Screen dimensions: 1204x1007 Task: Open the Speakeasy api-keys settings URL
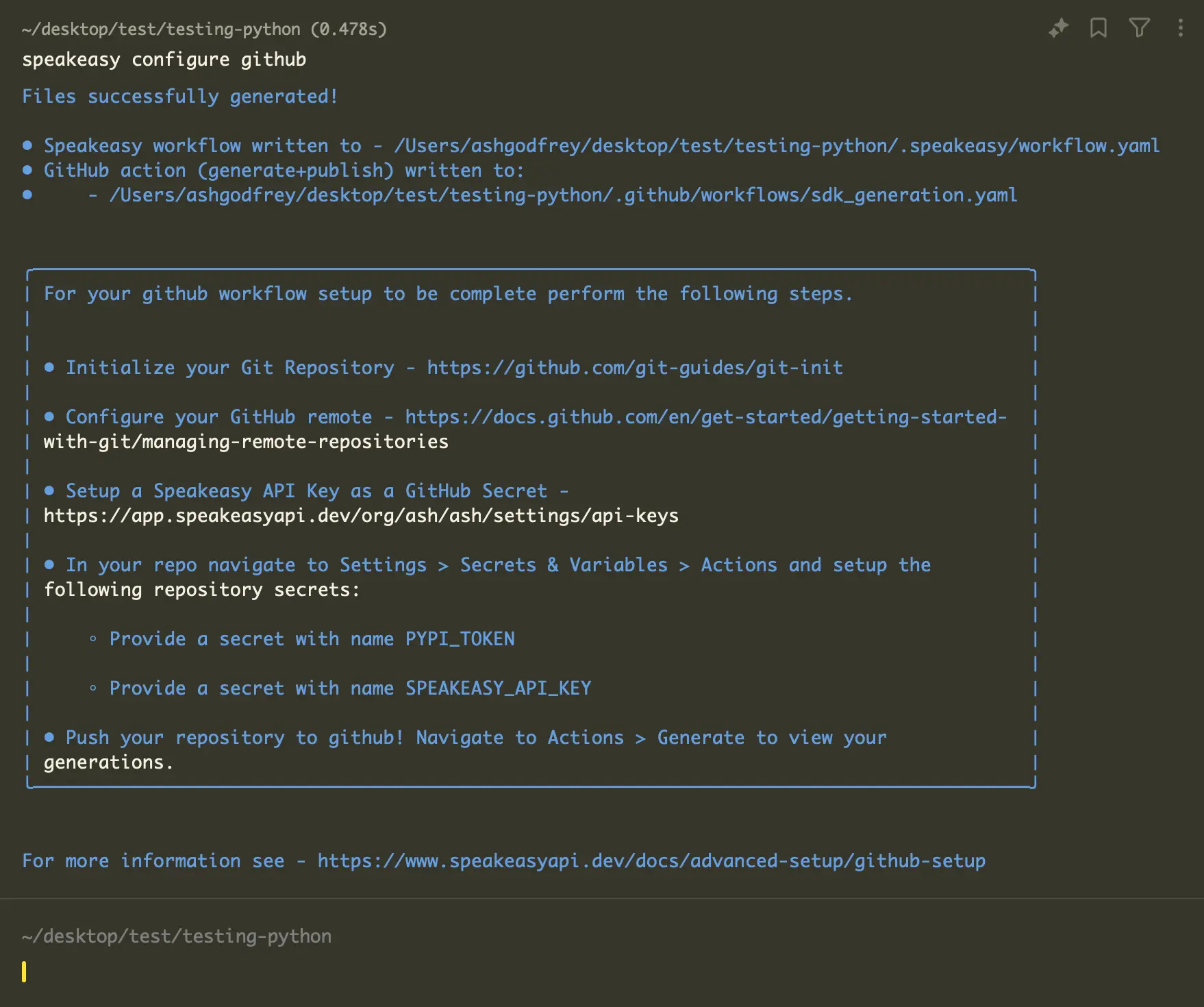click(x=361, y=516)
